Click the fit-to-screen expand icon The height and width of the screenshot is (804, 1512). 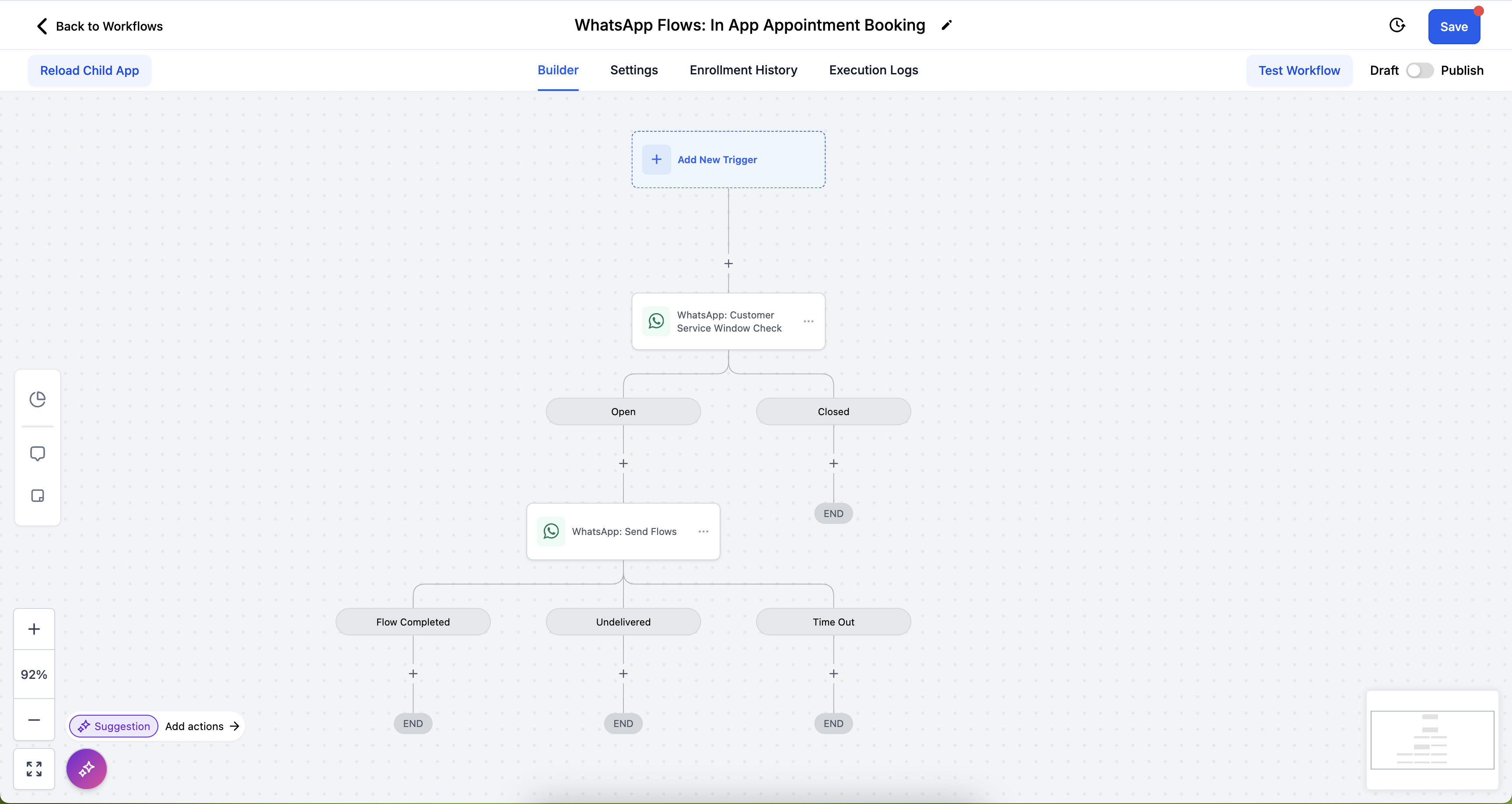[34, 769]
